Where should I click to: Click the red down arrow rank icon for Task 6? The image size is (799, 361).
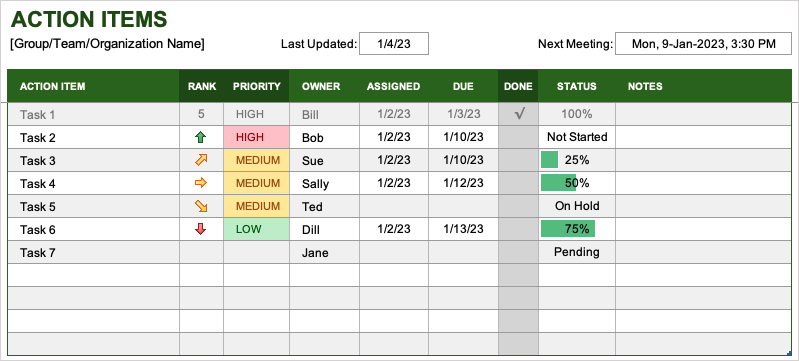tap(201, 229)
